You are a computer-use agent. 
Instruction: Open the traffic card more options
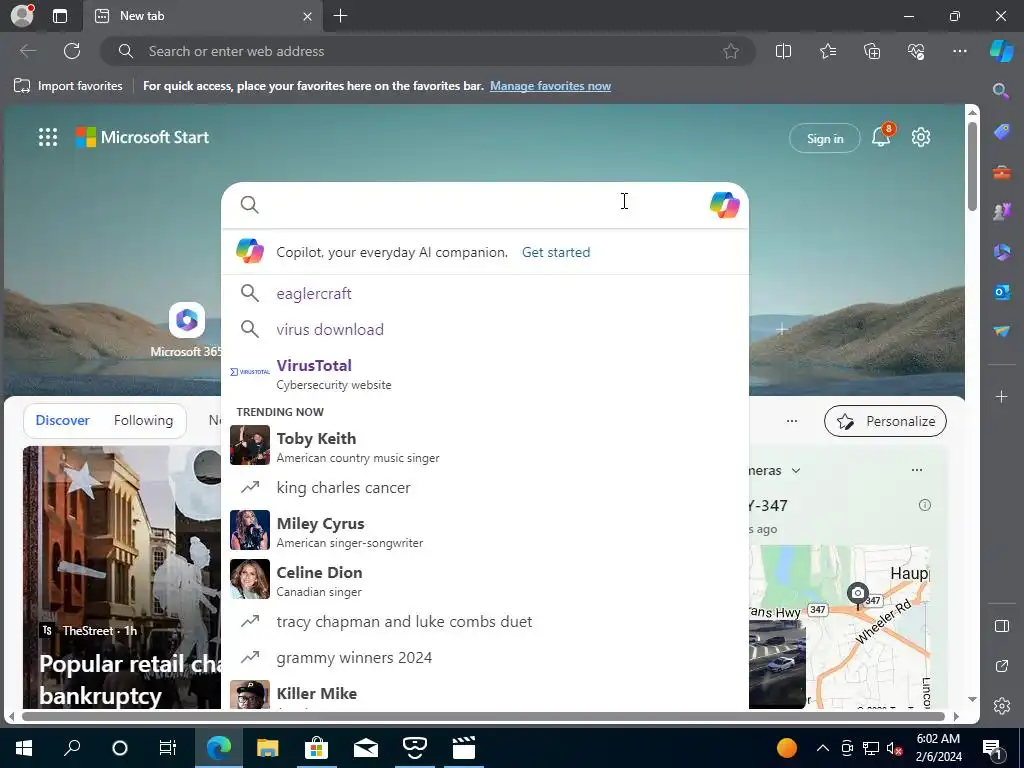click(x=916, y=470)
